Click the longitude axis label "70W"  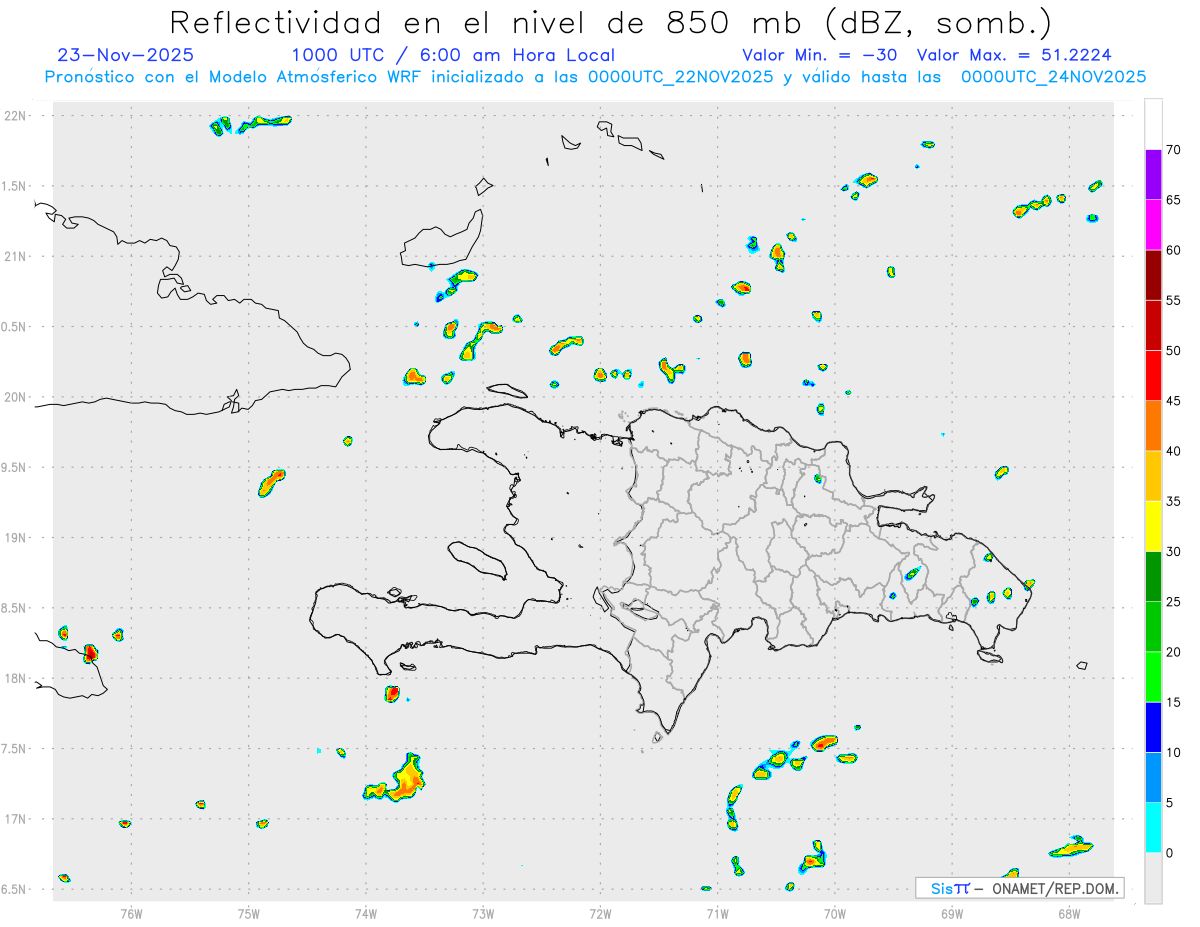(x=835, y=912)
